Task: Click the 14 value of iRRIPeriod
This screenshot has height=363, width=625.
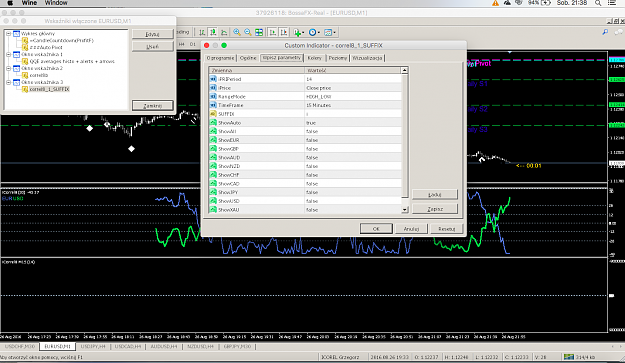Action: [x=353, y=79]
